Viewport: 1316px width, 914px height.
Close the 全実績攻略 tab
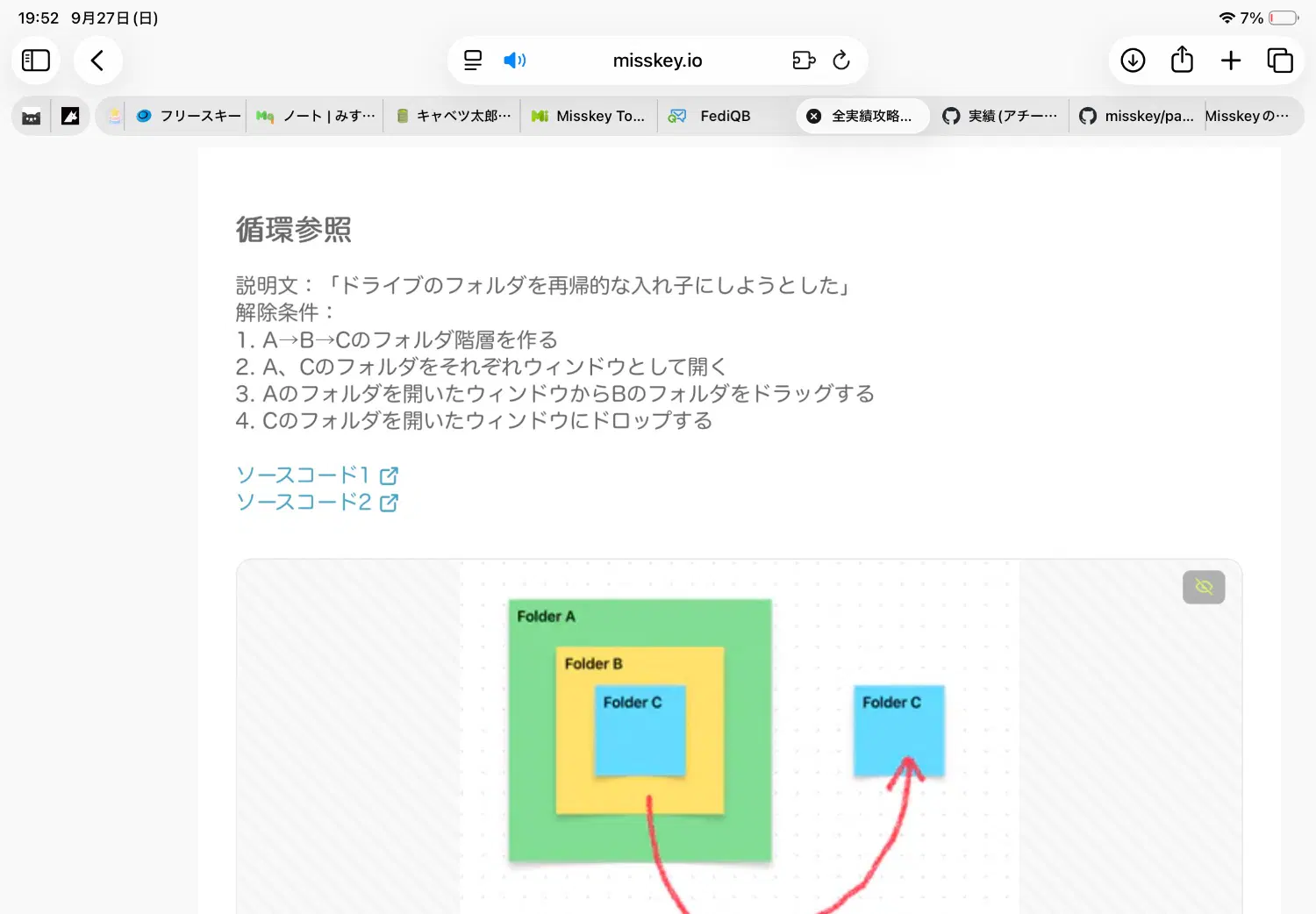pyautogui.click(x=814, y=116)
